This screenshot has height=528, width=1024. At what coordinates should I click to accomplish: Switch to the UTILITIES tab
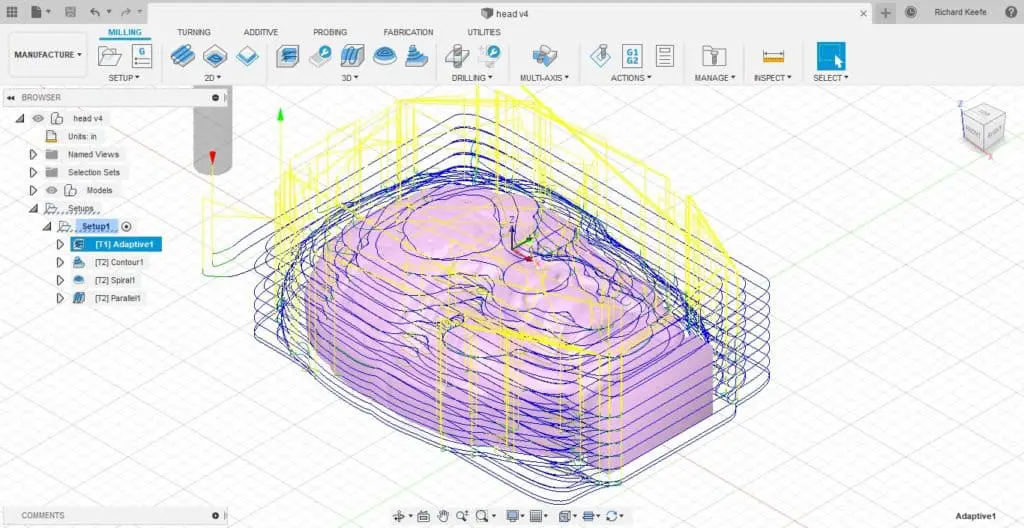click(484, 32)
